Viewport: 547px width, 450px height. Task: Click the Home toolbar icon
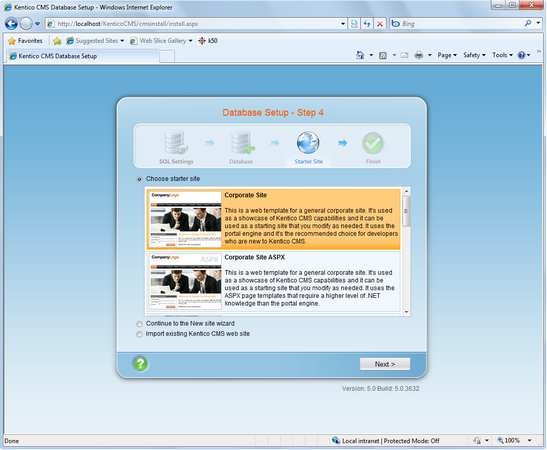tap(360, 55)
